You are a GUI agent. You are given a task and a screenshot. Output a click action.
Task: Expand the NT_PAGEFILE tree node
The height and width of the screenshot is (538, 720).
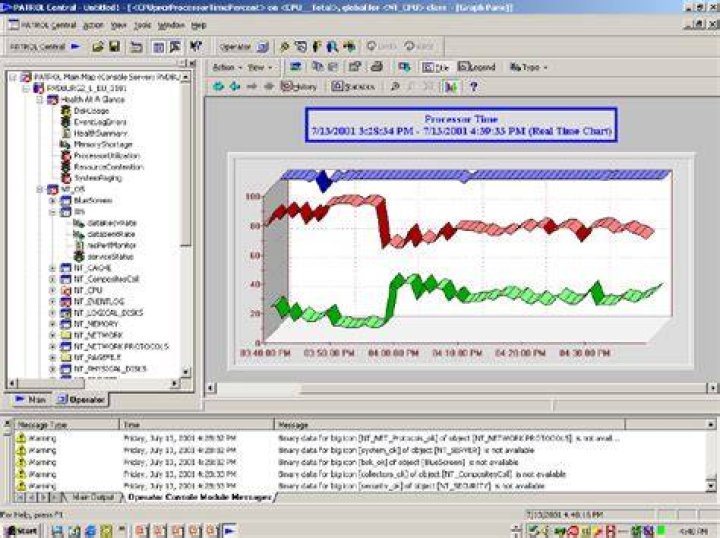click(x=52, y=358)
